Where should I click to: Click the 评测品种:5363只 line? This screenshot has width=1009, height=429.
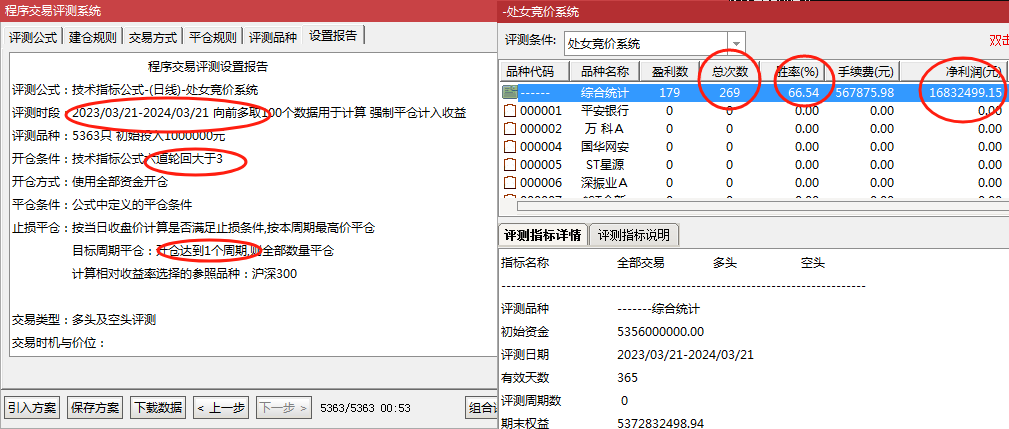pyautogui.click(x=118, y=136)
